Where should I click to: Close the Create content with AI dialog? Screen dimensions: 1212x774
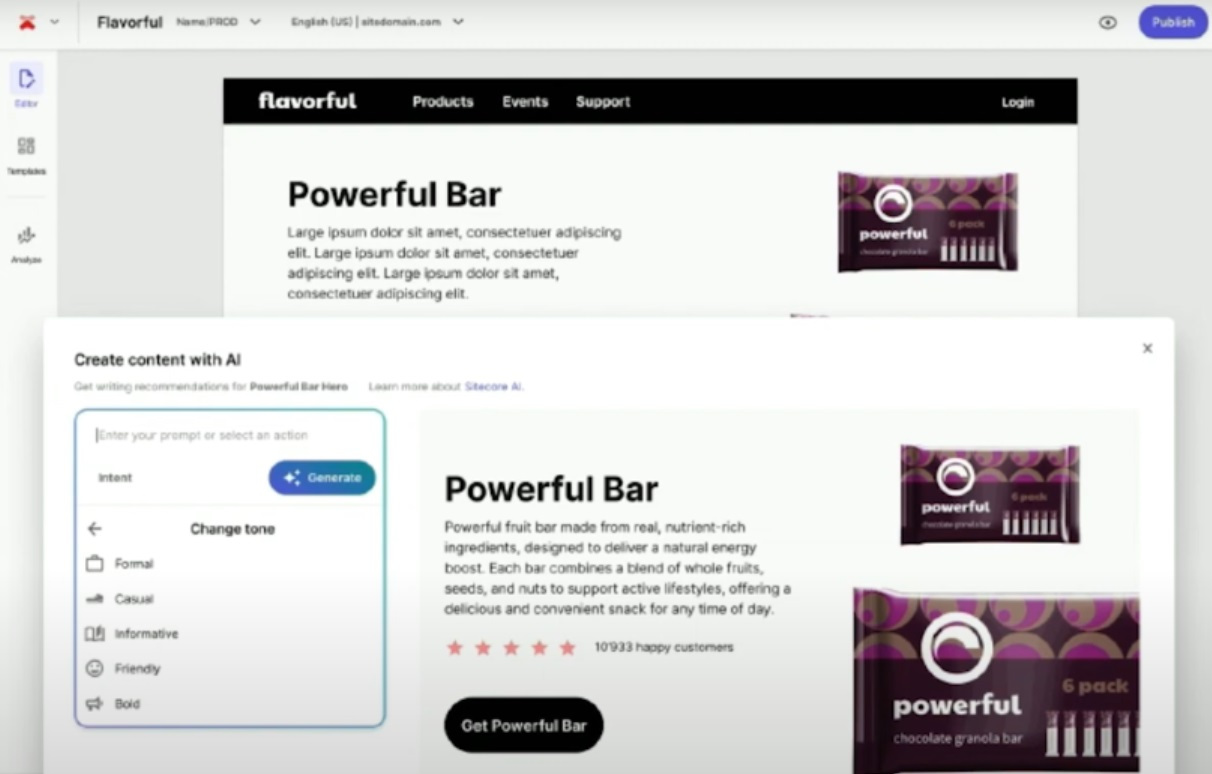pyautogui.click(x=1147, y=348)
